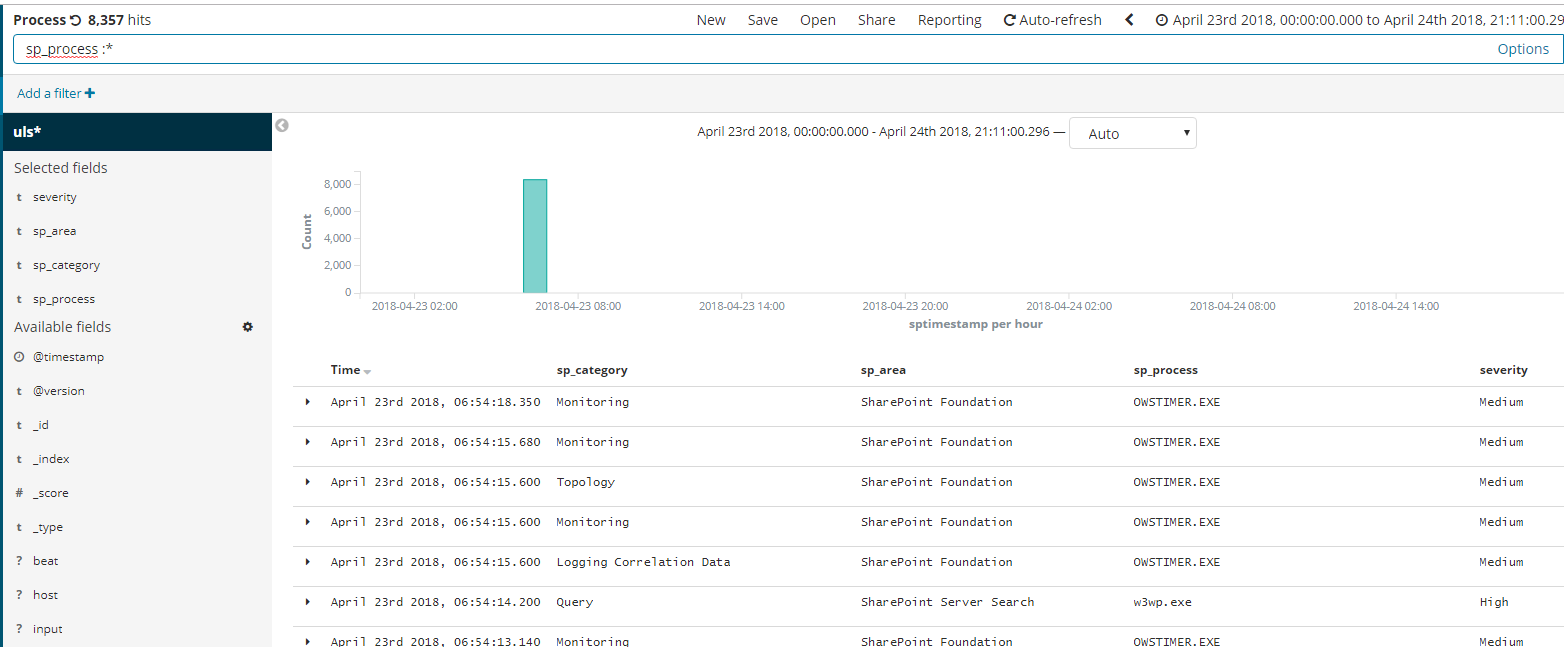
Task: Expand the w3wp.exe Query row
Action: 308,602
